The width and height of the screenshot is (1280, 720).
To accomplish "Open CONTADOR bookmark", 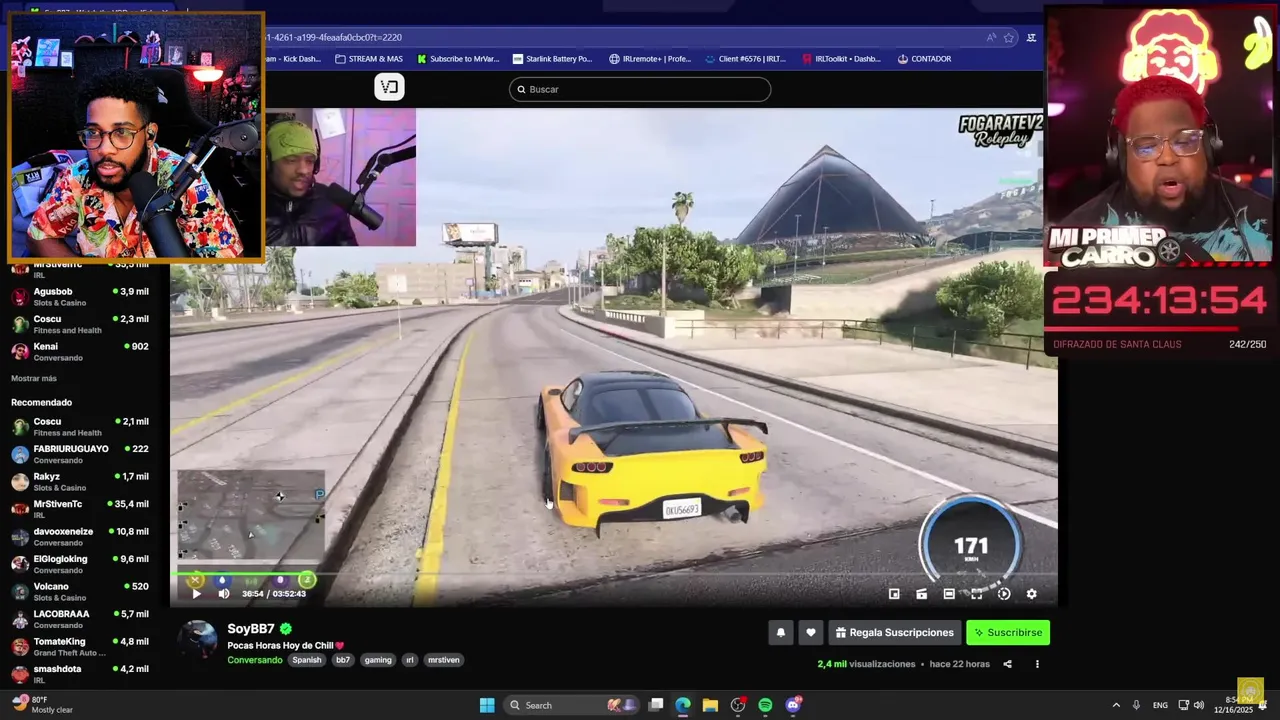I will [924, 59].
